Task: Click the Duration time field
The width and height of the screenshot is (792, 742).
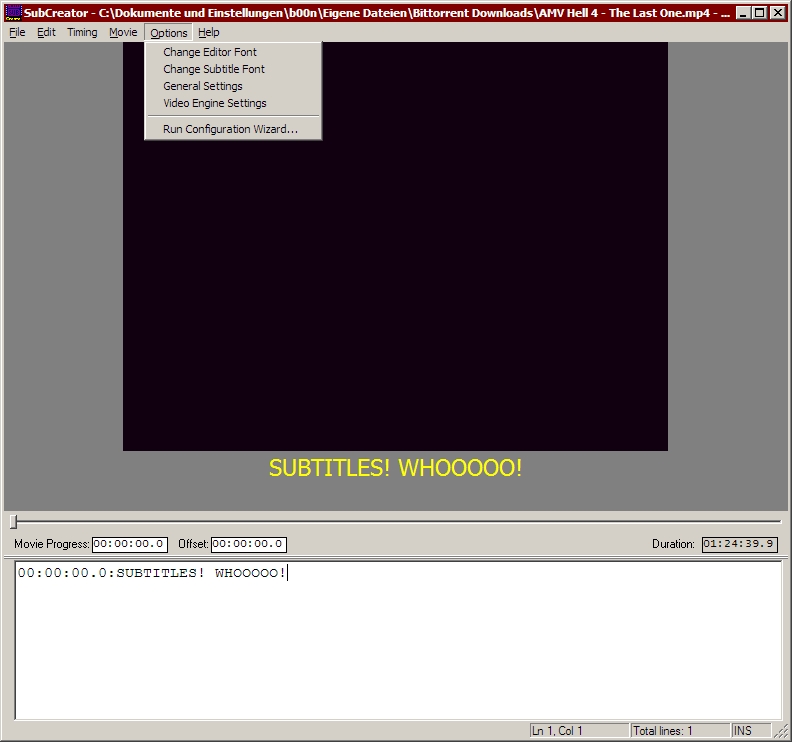Action: coord(739,545)
